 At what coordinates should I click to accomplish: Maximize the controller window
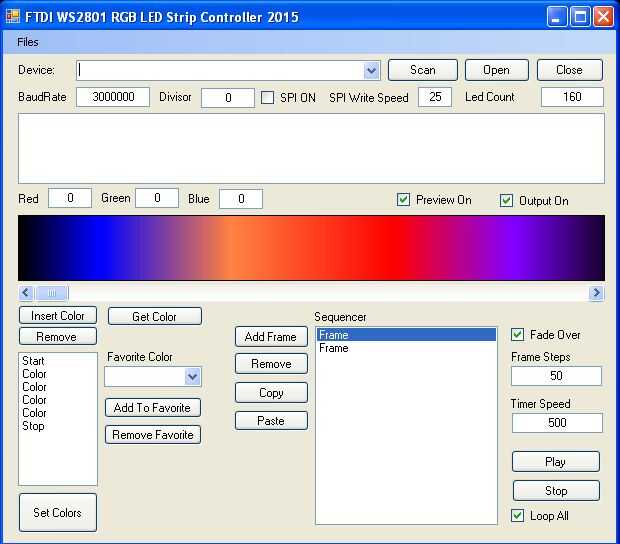click(x=580, y=17)
